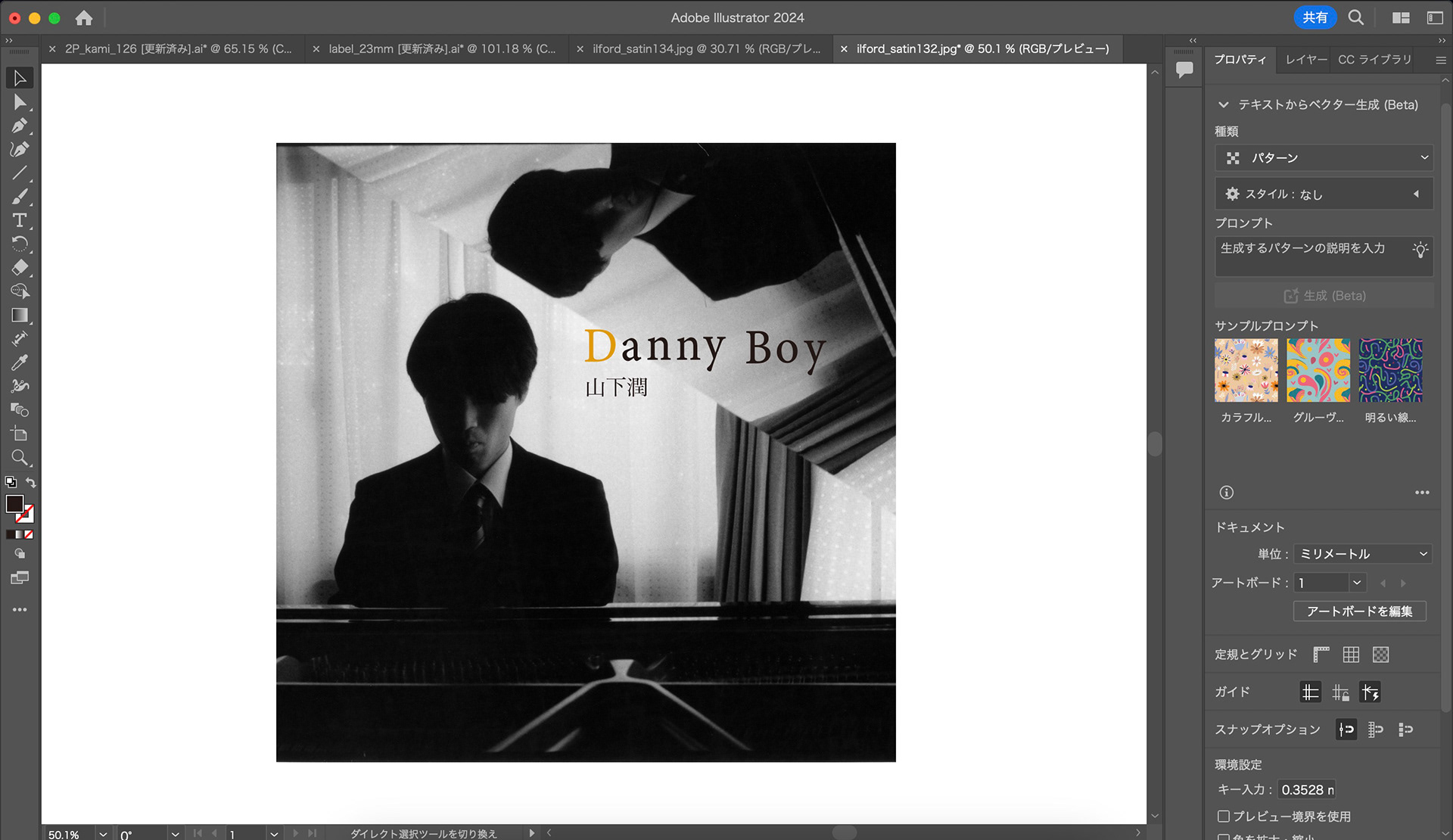Viewport: 1453px width, 840px height.
Task: Open the CC ライブラリ panel tab
Action: [x=1374, y=60]
